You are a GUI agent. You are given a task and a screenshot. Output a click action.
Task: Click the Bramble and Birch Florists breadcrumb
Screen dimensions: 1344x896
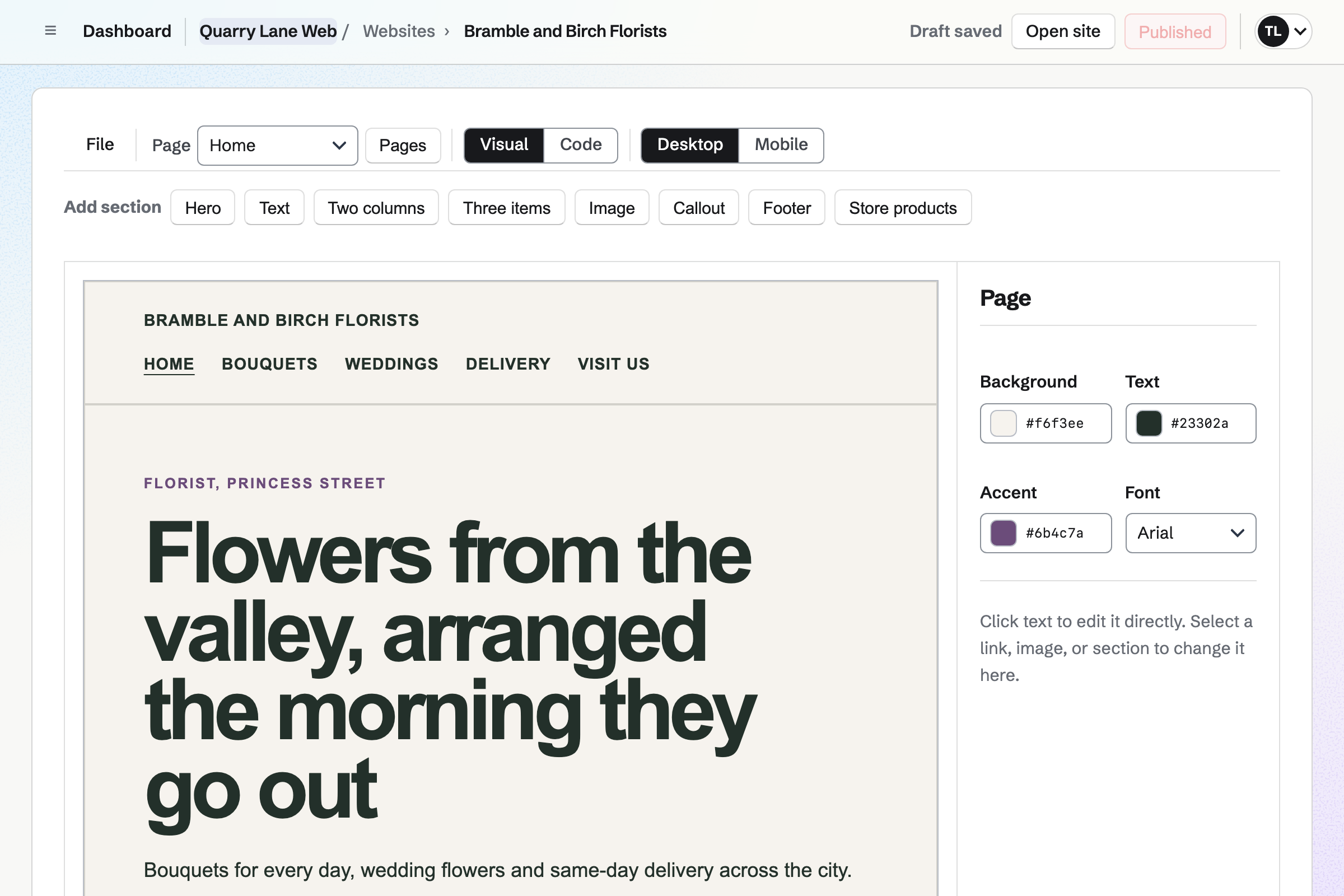[565, 31]
